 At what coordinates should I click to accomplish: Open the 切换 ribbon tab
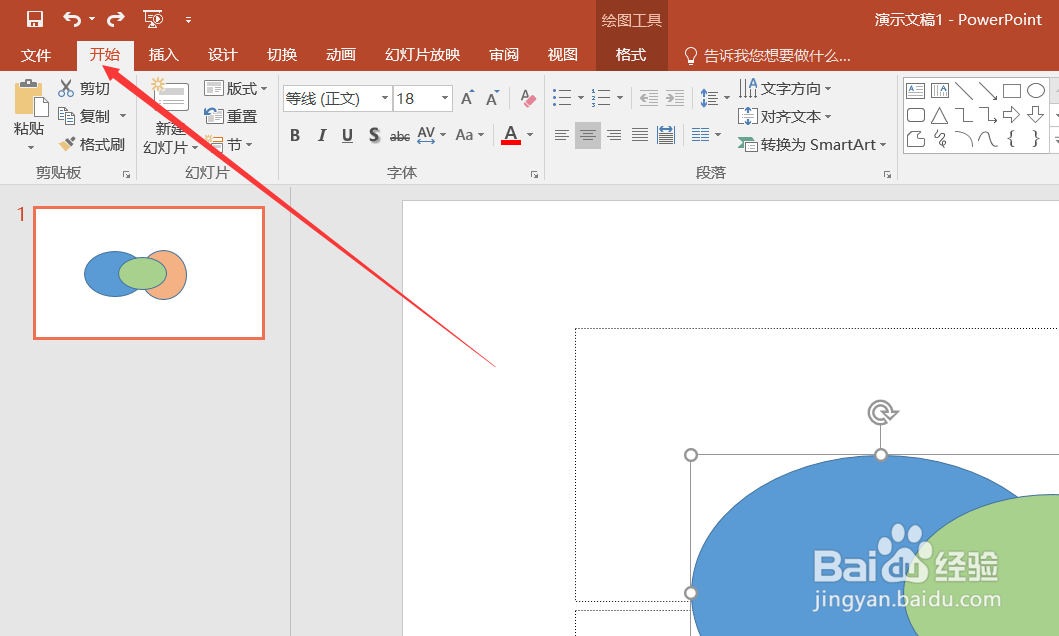282,55
